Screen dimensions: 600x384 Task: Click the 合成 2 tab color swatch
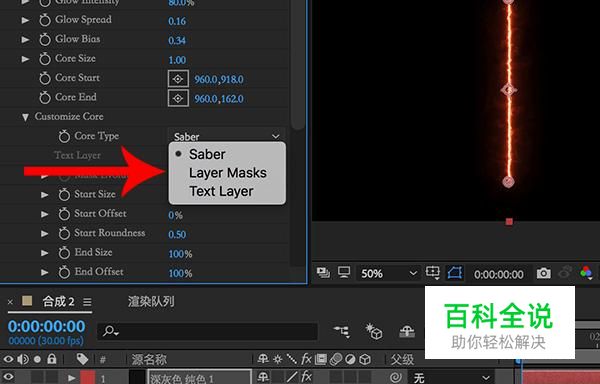tap(27, 301)
